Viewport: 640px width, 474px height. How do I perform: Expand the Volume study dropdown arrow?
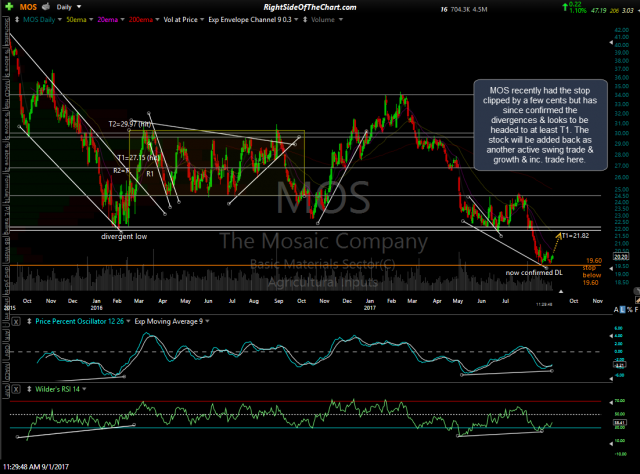340,20
